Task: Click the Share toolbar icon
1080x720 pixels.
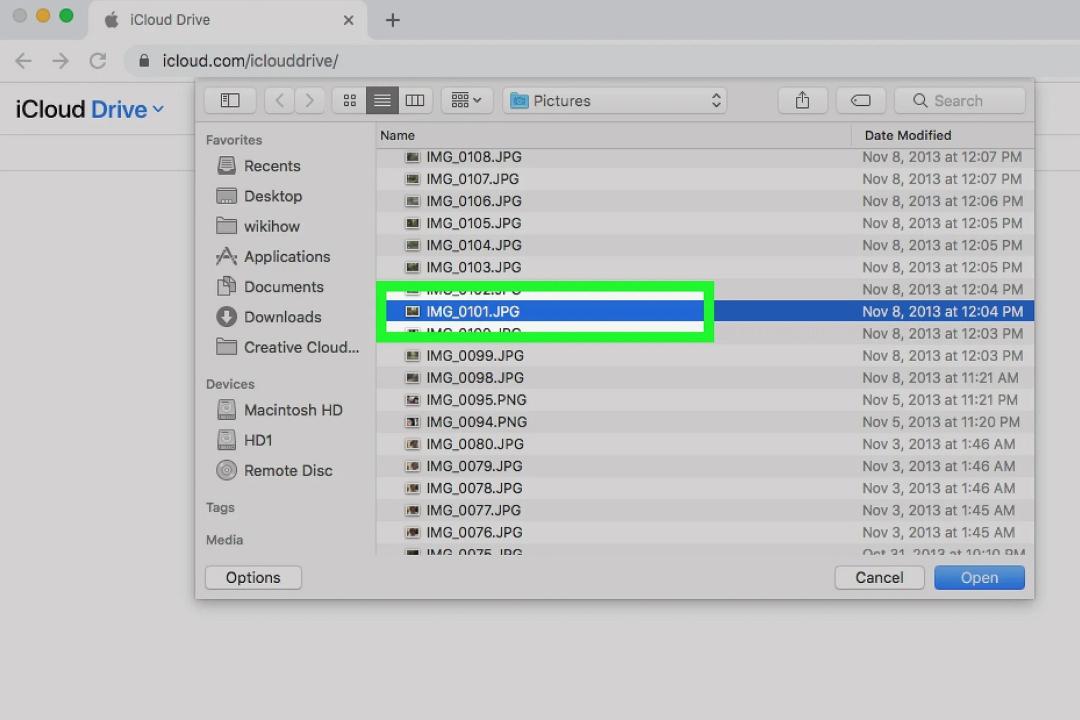Action: [802, 101]
